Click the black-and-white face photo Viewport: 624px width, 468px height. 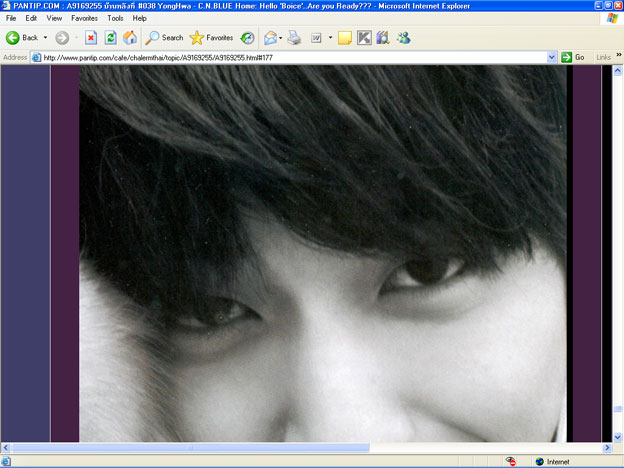pos(323,254)
